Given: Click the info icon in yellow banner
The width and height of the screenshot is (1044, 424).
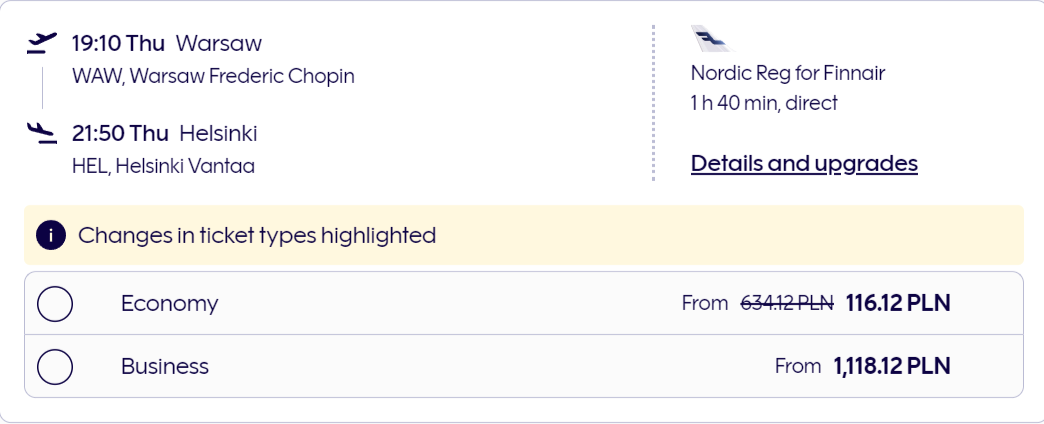Looking at the screenshot, I should pyautogui.click(x=51, y=236).
